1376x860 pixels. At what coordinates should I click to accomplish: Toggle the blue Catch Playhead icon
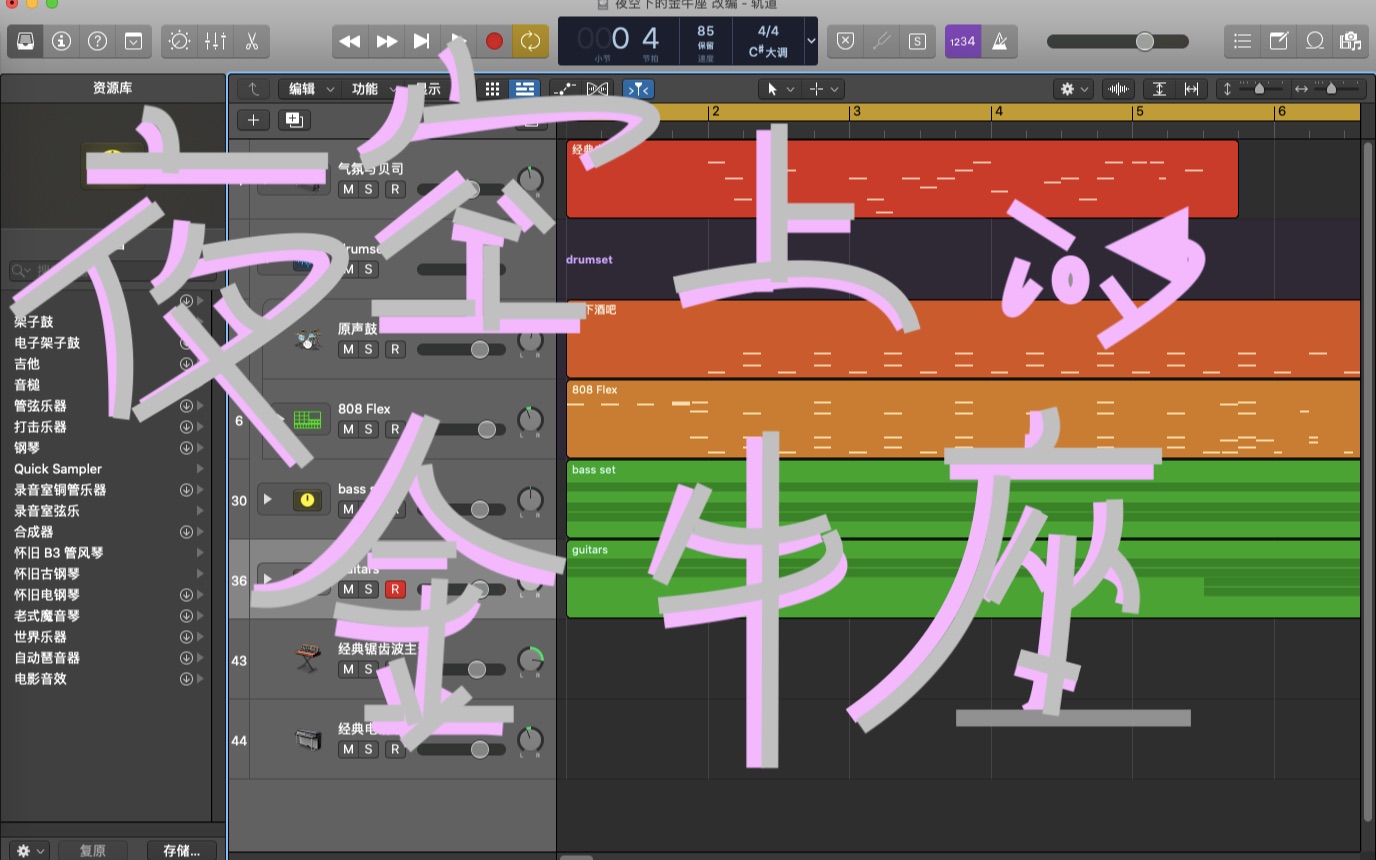(638, 89)
